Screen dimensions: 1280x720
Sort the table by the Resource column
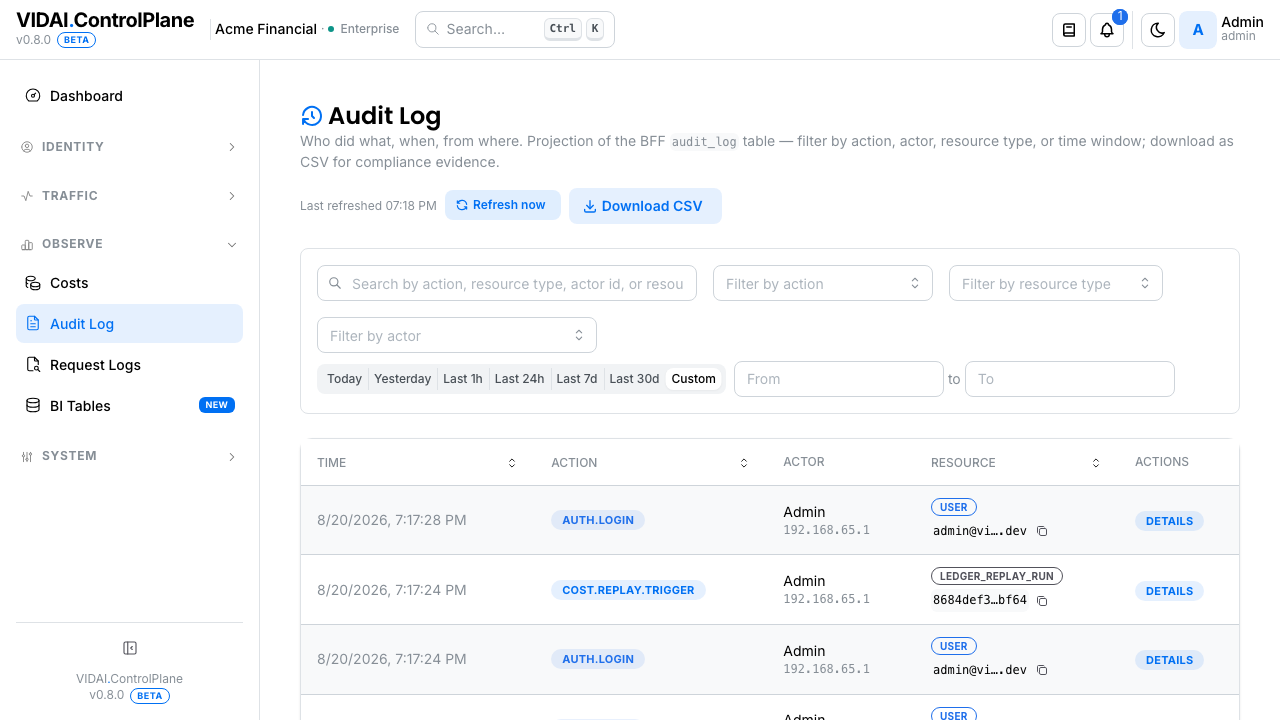(x=1096, y=463)
